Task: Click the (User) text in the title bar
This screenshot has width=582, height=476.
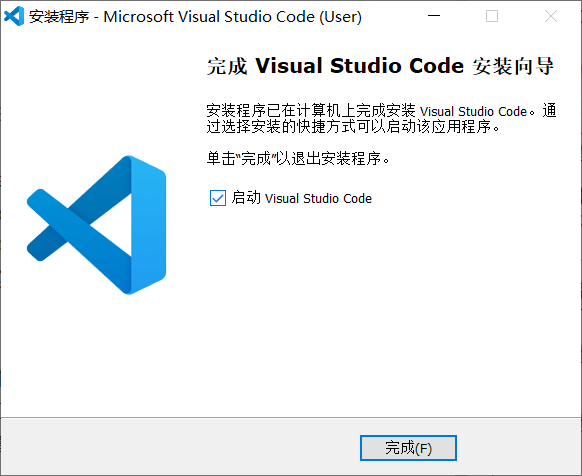Action: pyautogui.click(x=340, y=17)
